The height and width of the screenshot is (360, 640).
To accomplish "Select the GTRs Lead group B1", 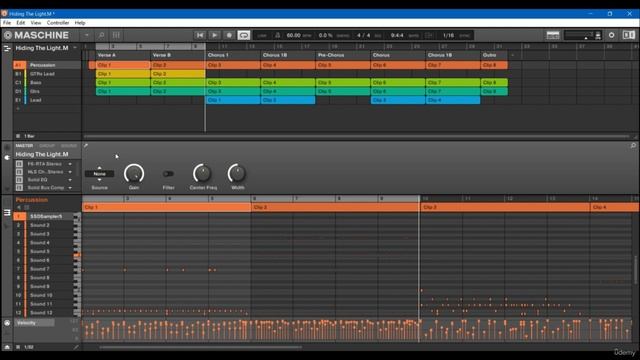I will (47, 74).
